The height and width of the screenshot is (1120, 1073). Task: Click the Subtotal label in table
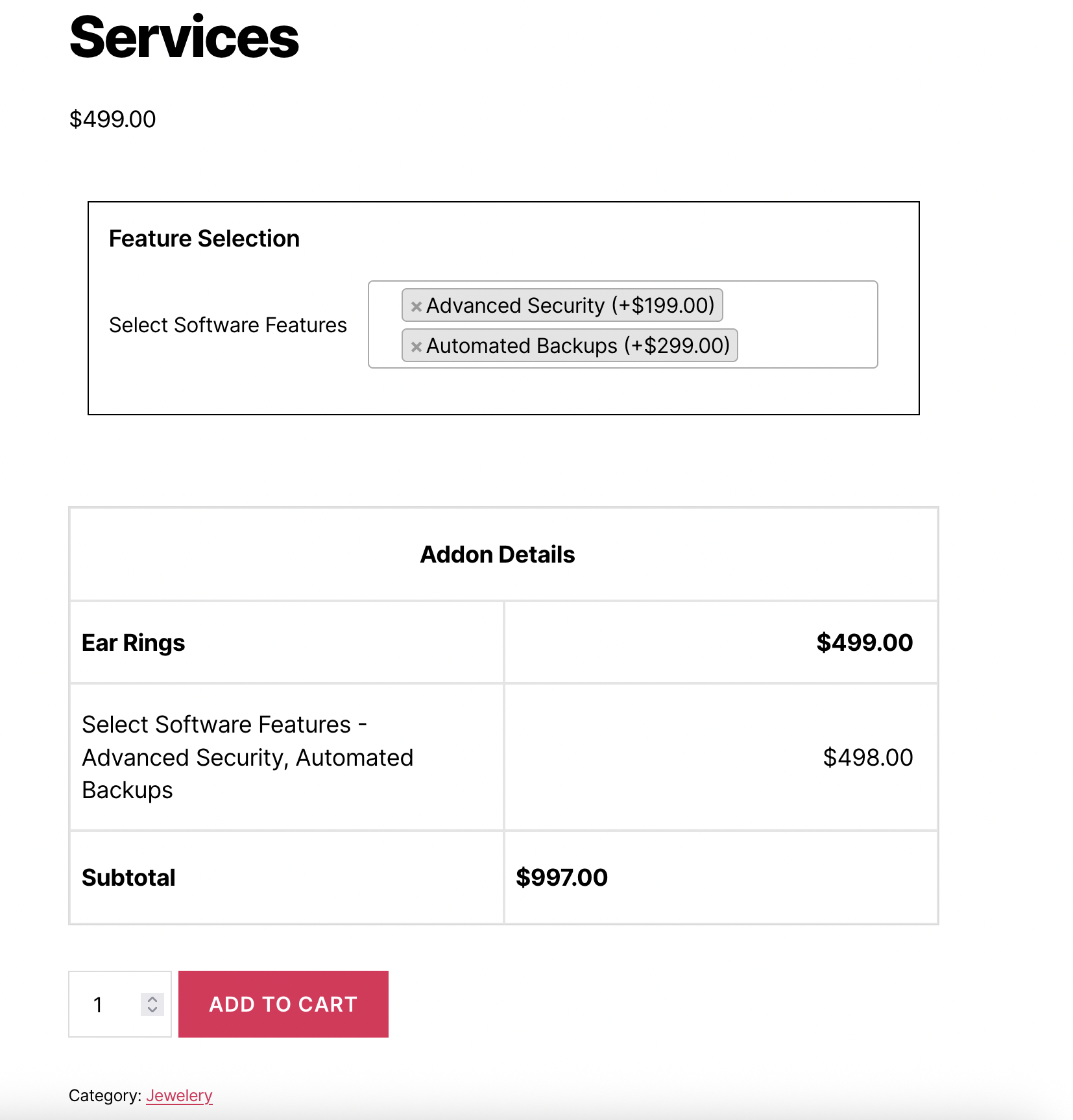point(128,878)
